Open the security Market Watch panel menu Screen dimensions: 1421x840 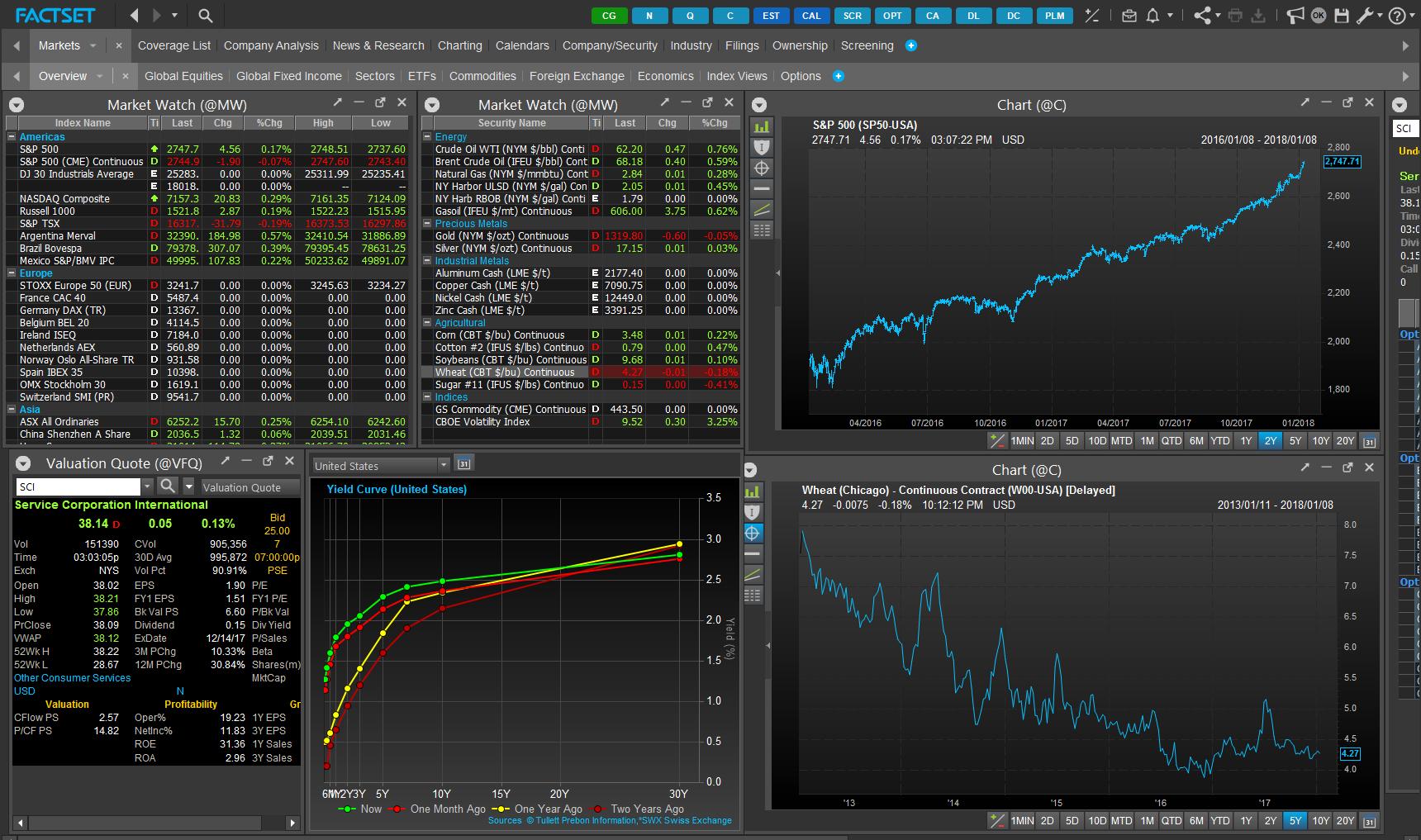coord(432,105)
